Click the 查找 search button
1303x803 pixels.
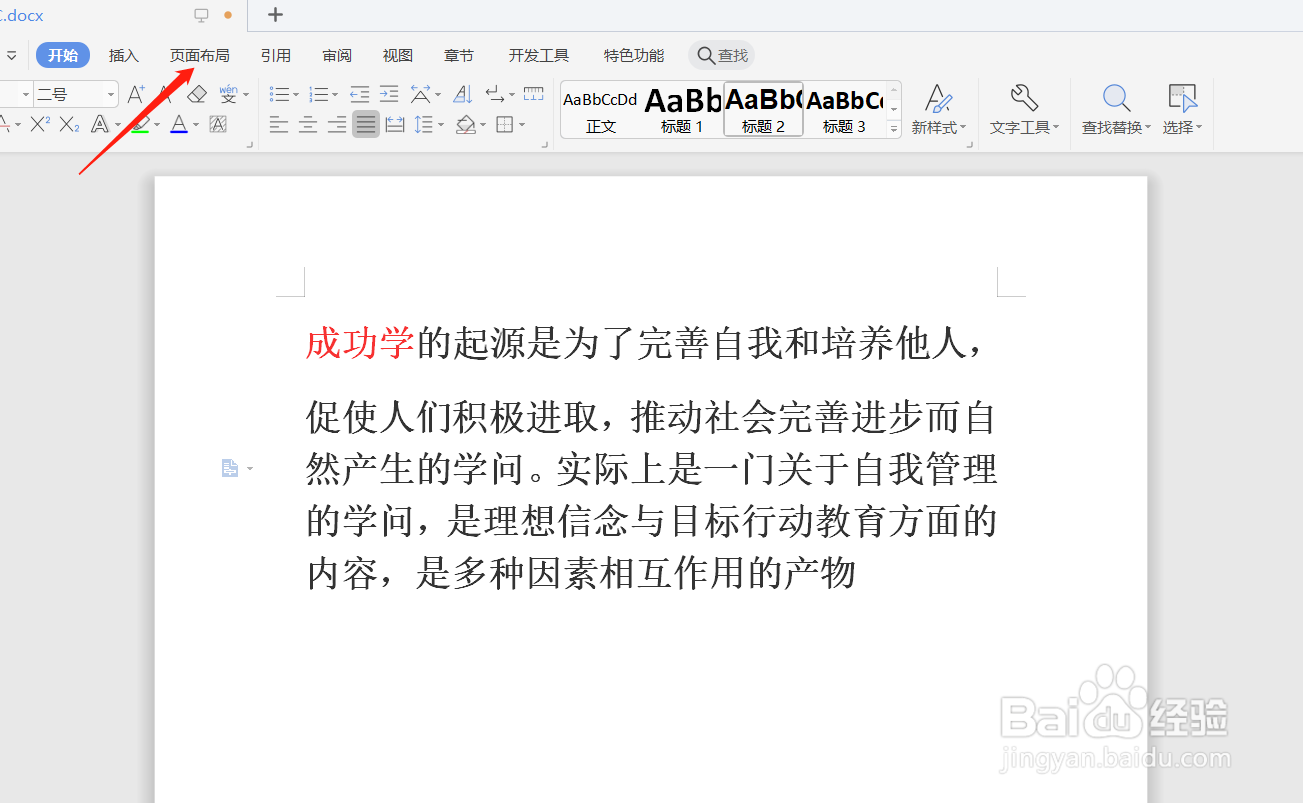coord(722,55)
